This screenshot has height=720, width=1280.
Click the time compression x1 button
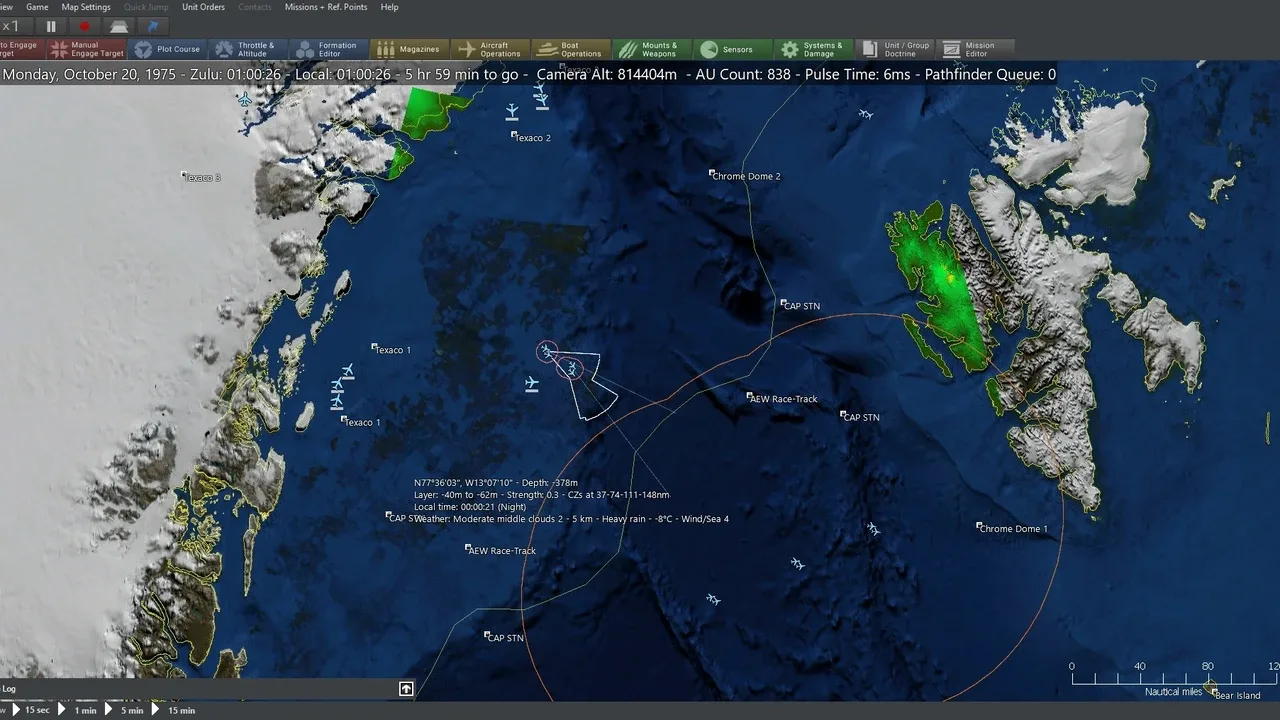pyautogui.click(x=12, y=27)
